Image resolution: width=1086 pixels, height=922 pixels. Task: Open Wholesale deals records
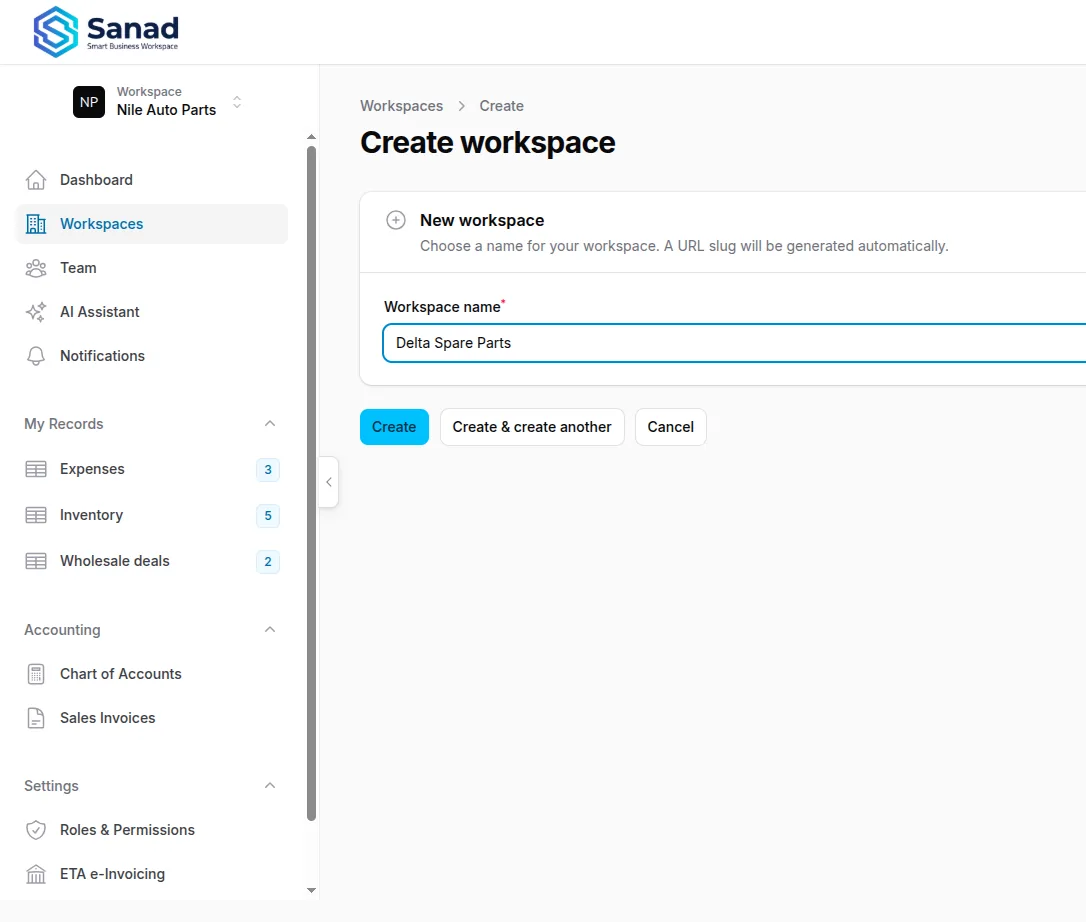(x=152, y=561)
